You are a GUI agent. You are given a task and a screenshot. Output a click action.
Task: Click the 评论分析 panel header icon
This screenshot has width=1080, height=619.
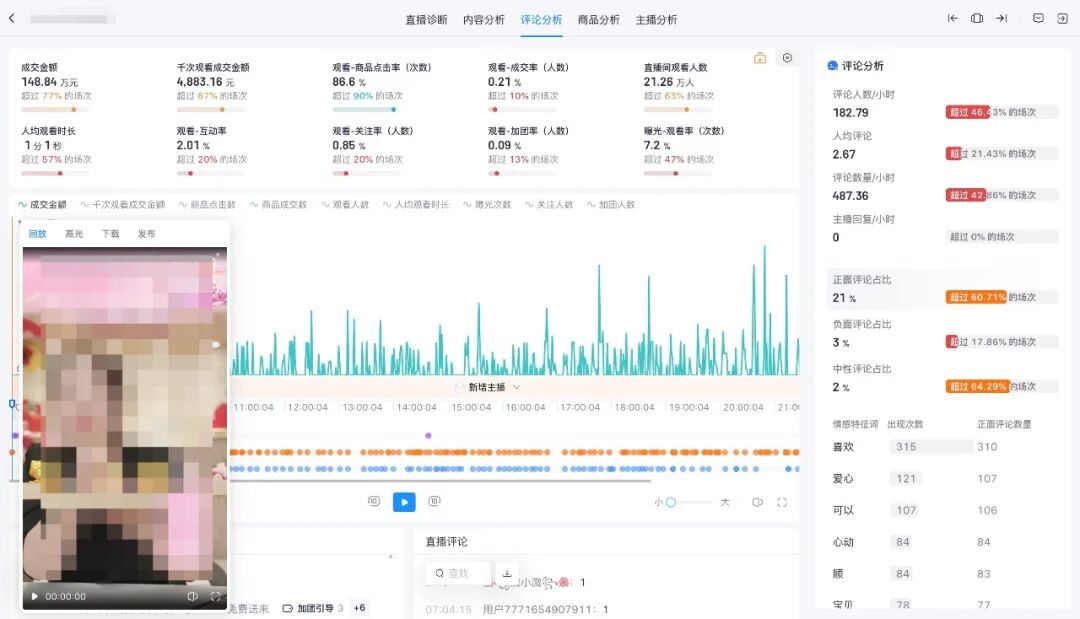[x=832, y=65]
